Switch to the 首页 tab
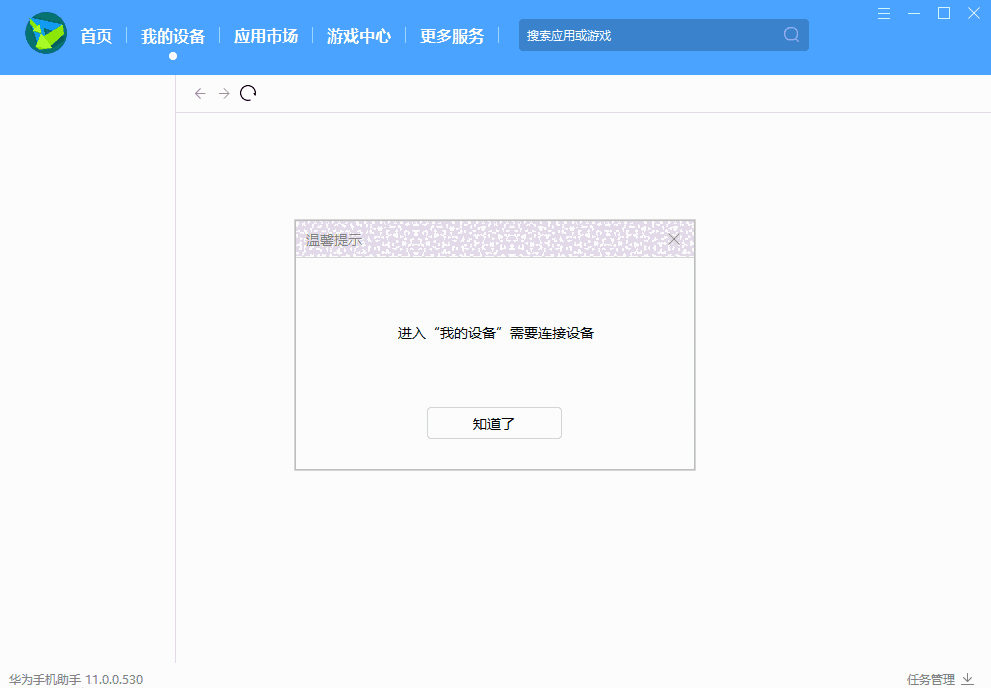 pos(96,35)
